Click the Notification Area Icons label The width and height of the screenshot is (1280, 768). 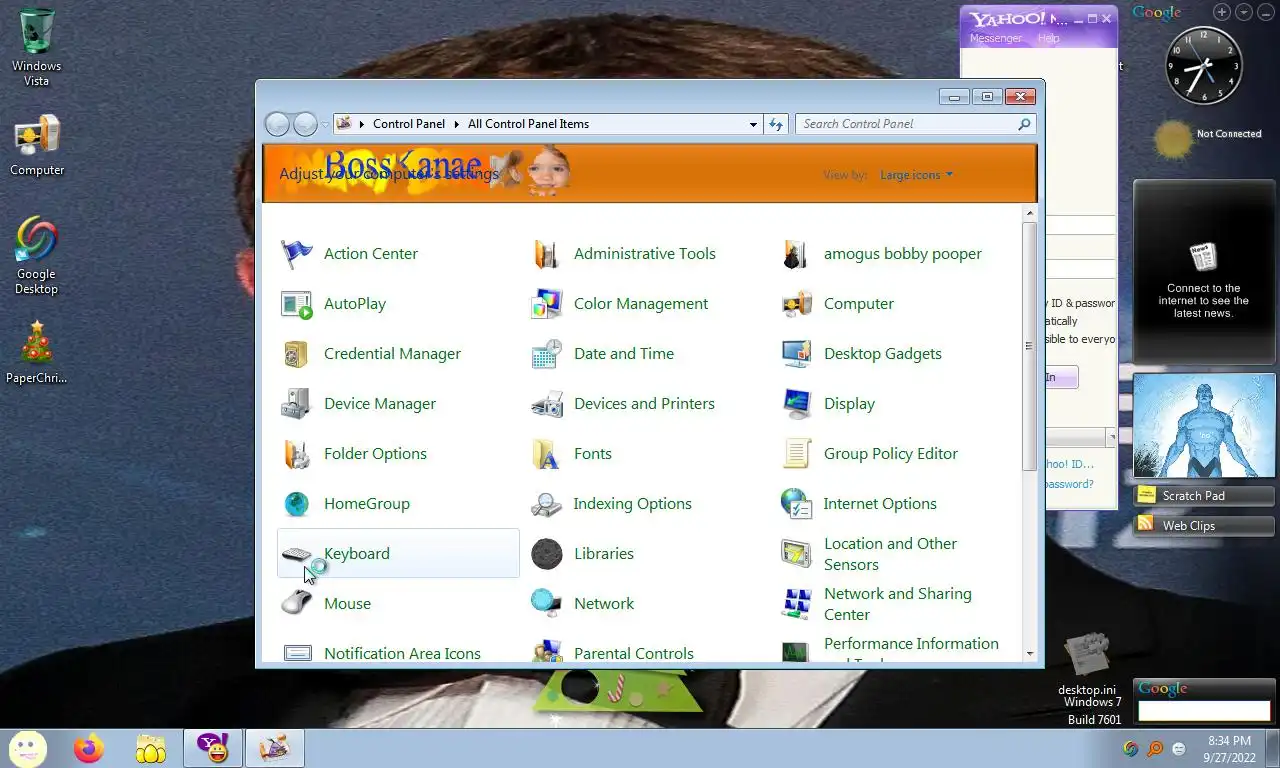[x=402, y=653]
